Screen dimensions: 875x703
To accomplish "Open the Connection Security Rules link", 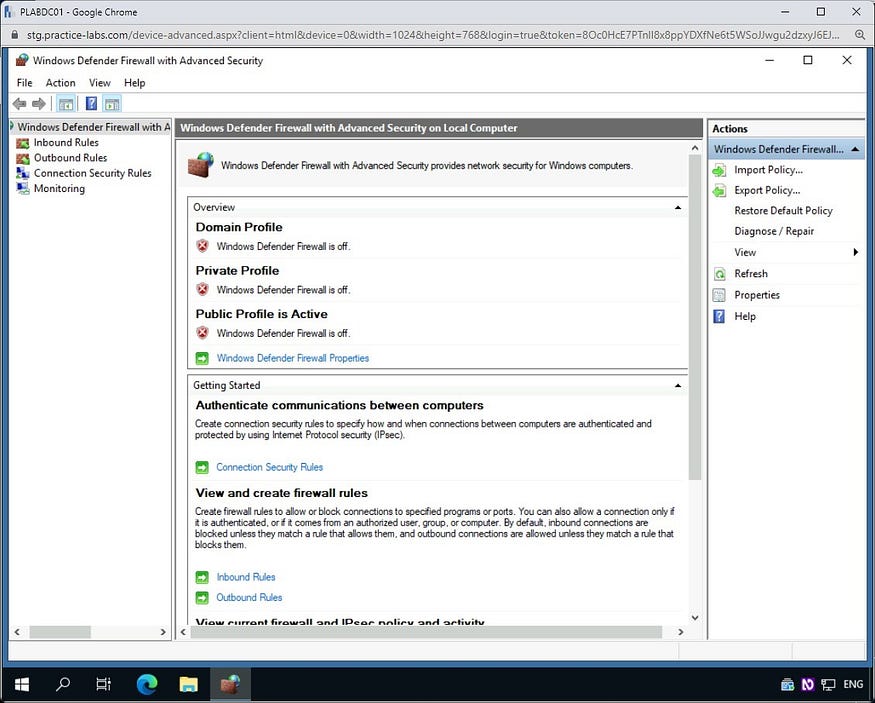I will click(270, 467).
